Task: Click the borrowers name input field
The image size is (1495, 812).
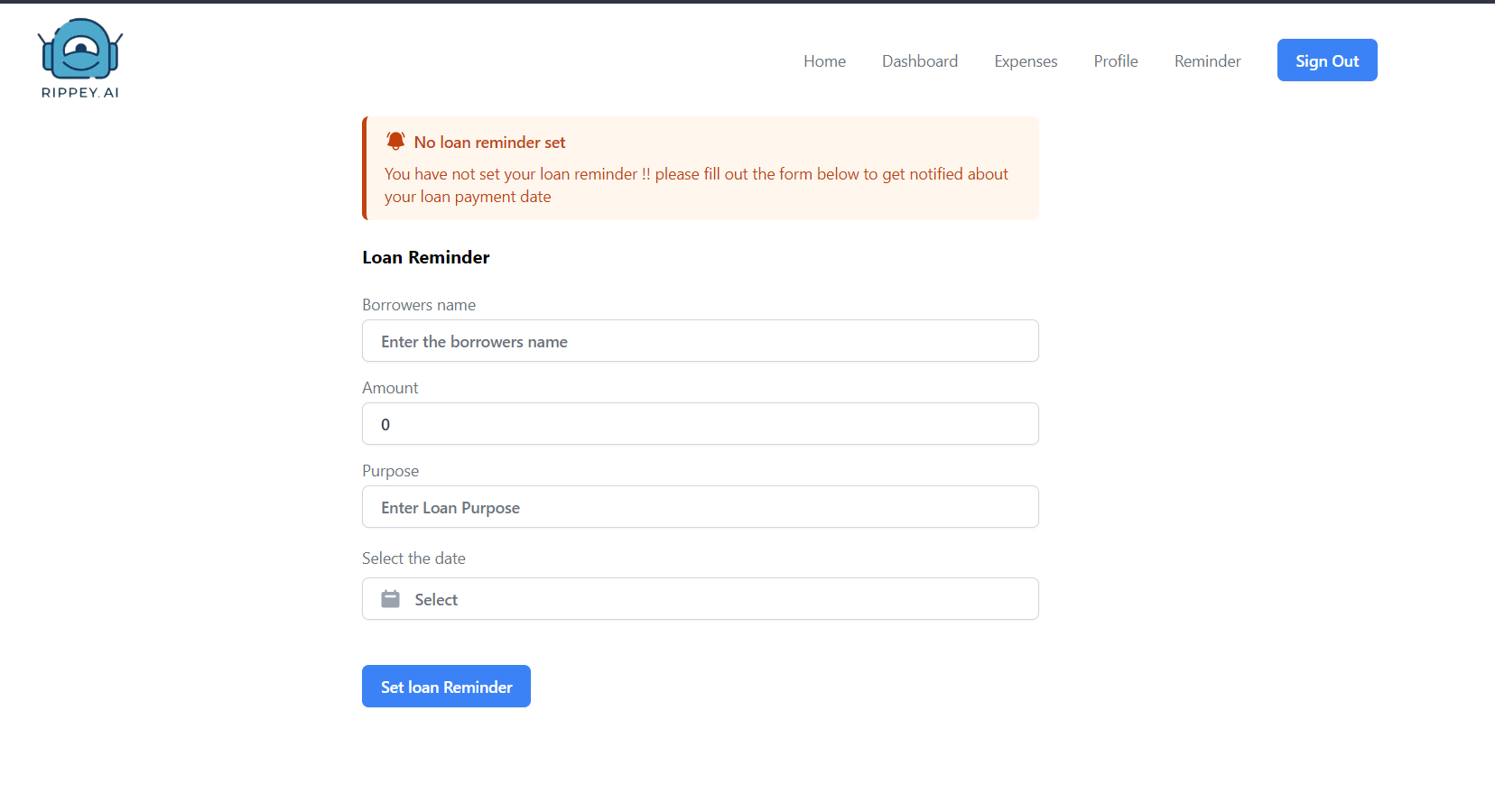Action: 700,341
